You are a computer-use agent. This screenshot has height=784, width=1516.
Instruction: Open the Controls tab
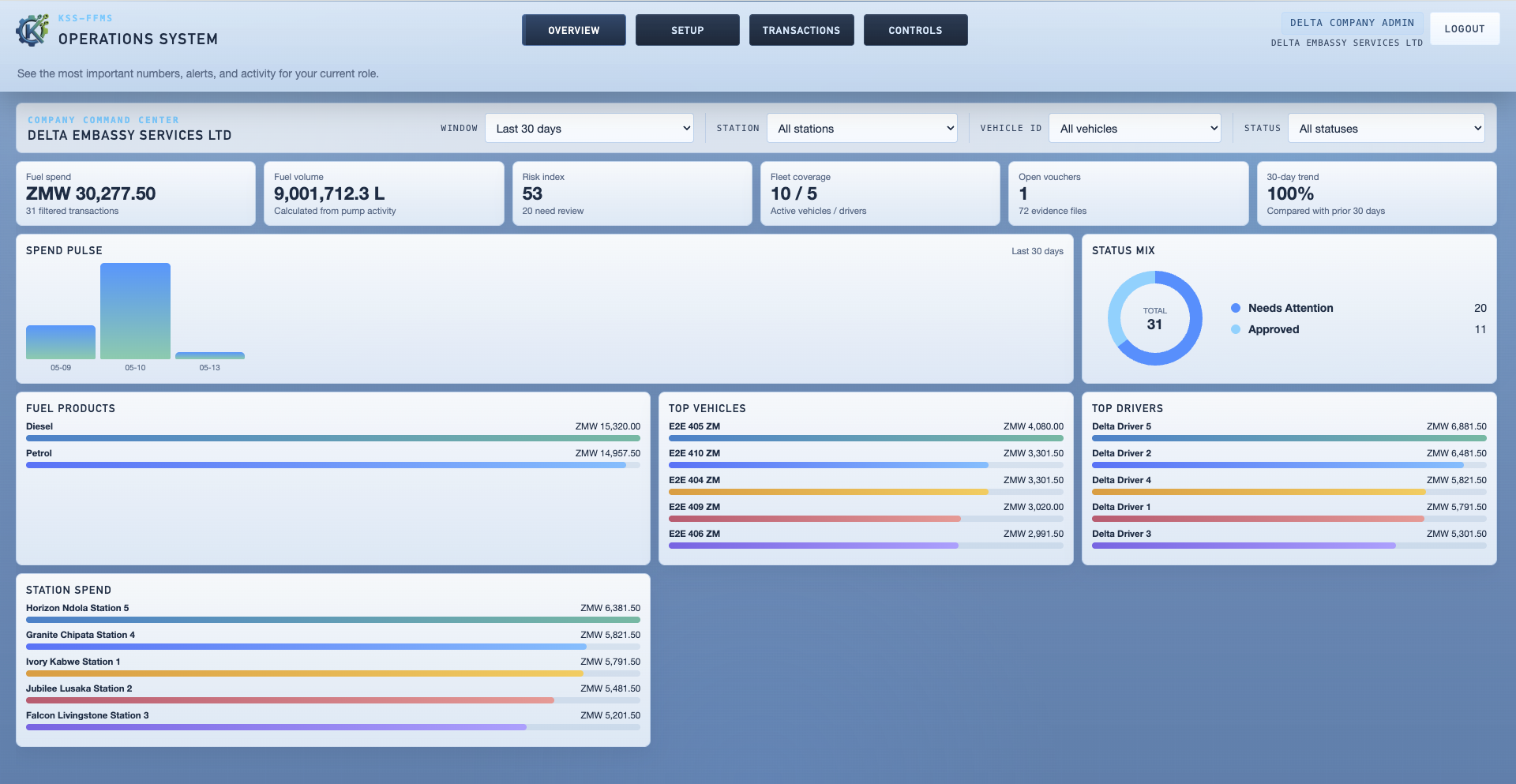[916, 30]
